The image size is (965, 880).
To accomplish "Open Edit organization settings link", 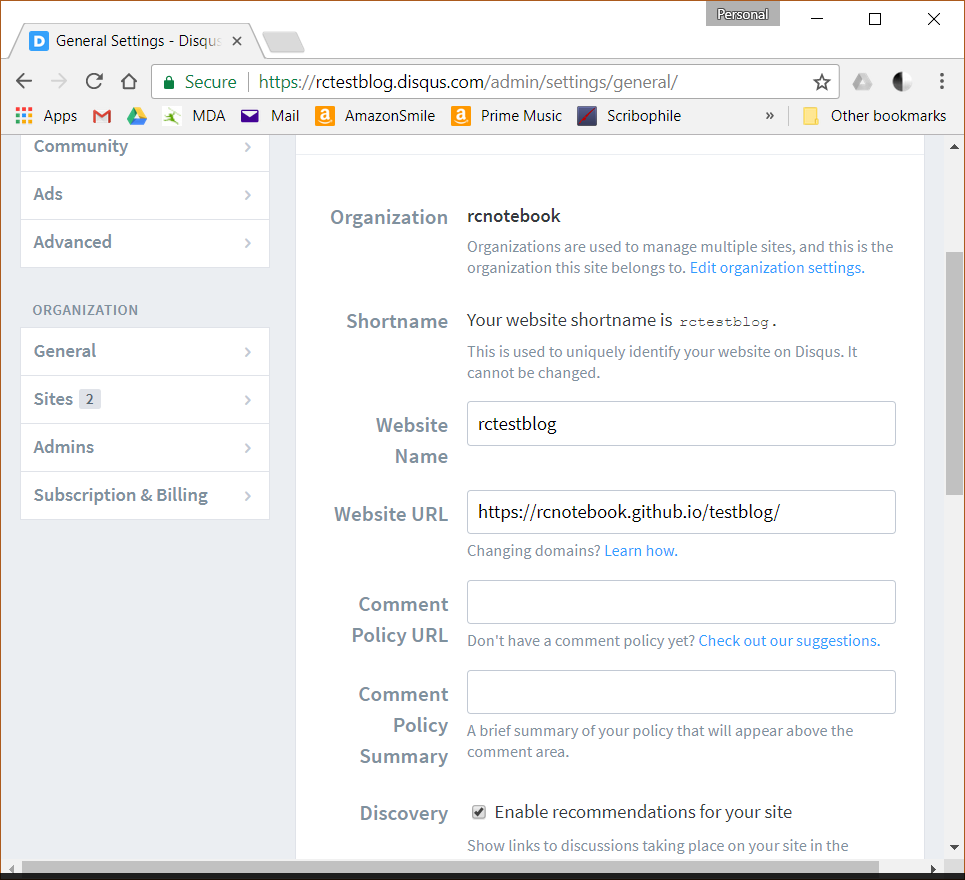I will coord(775,267).
